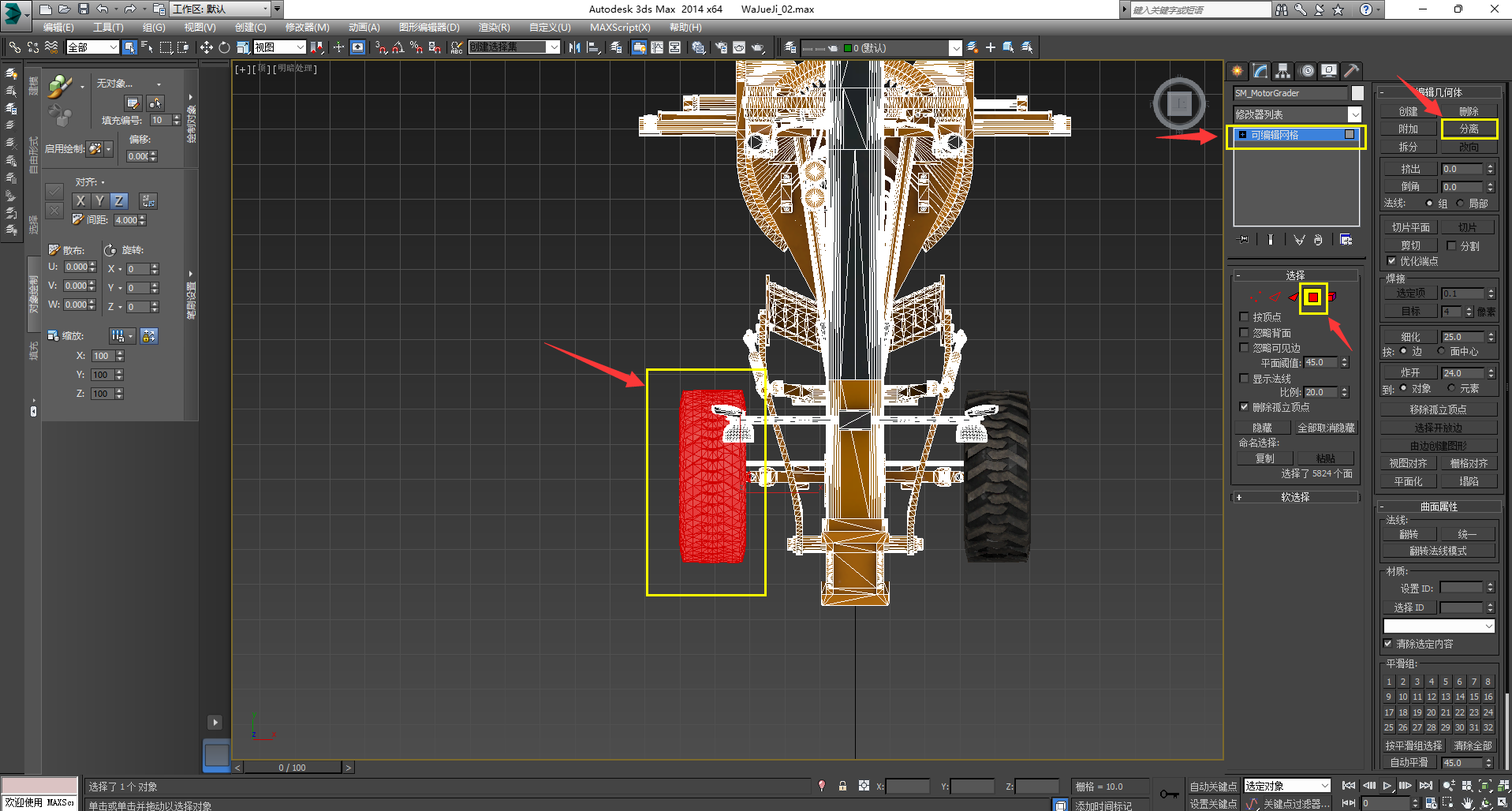Click the Select and Link tool

point(14,47)
